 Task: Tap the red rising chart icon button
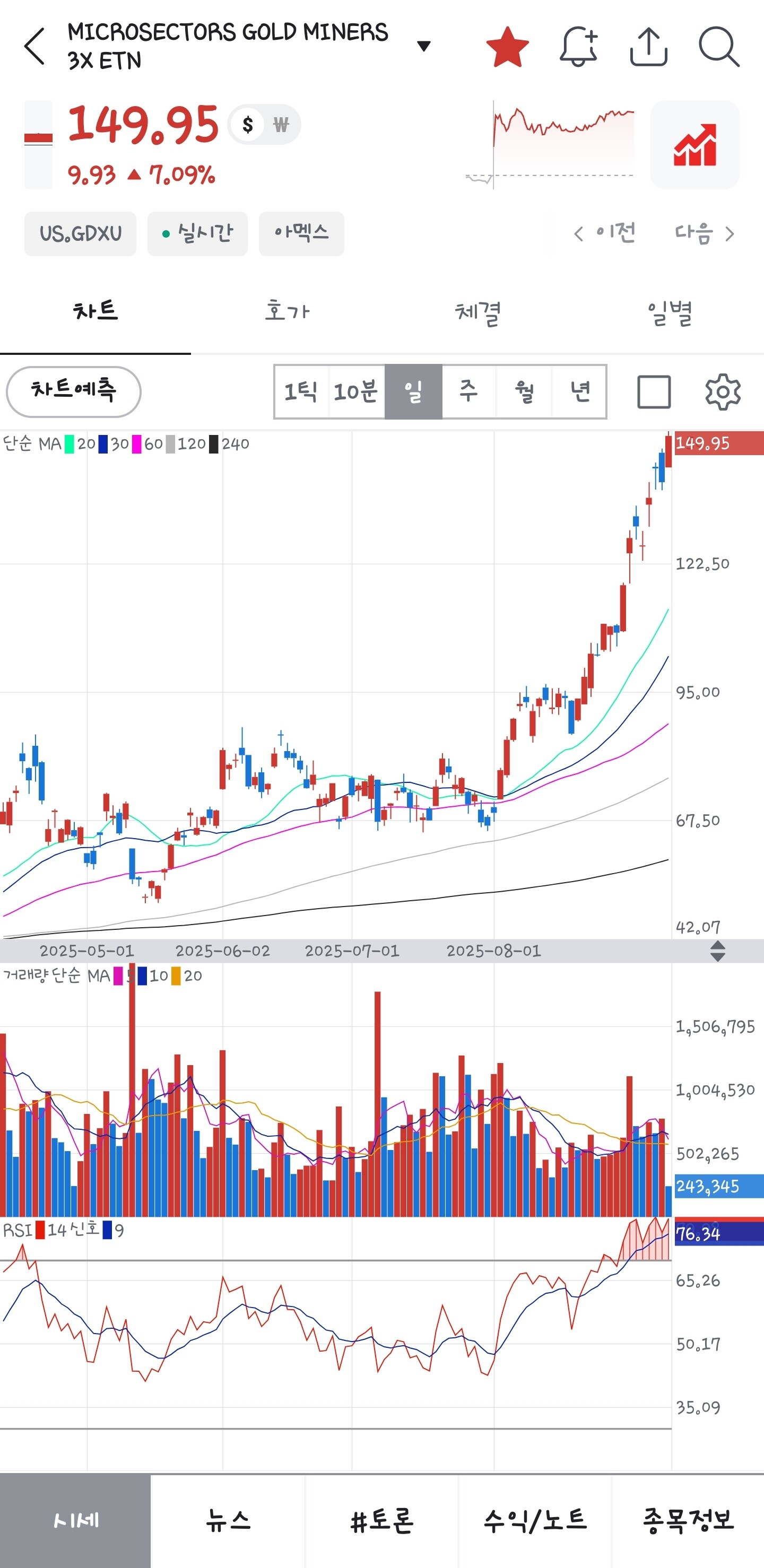click(694, 145)
